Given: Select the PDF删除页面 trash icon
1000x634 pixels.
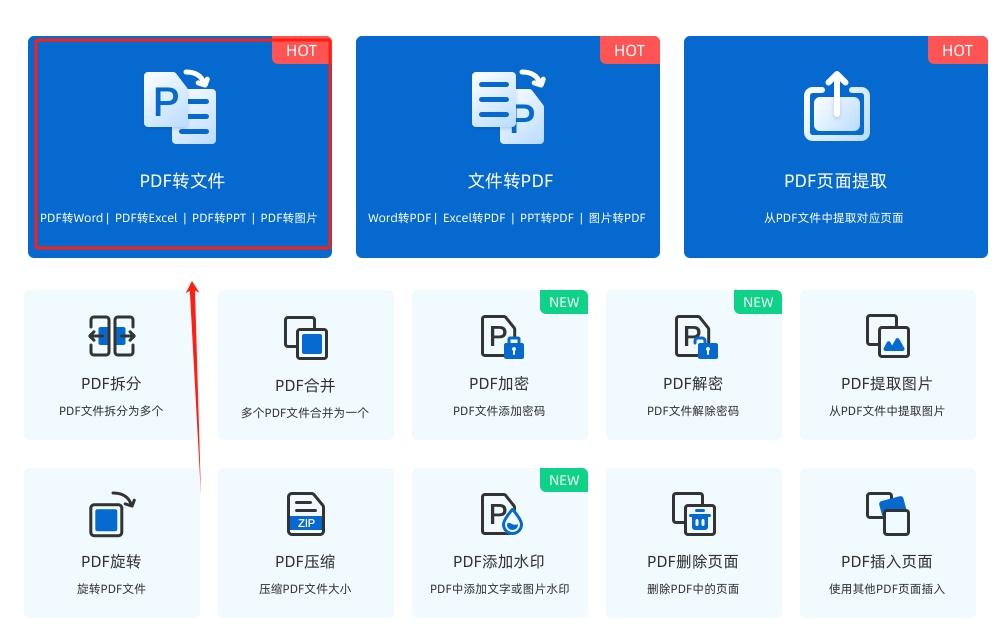Looking at the screenshot, I should pyautogui.click(x=693, y=515).
